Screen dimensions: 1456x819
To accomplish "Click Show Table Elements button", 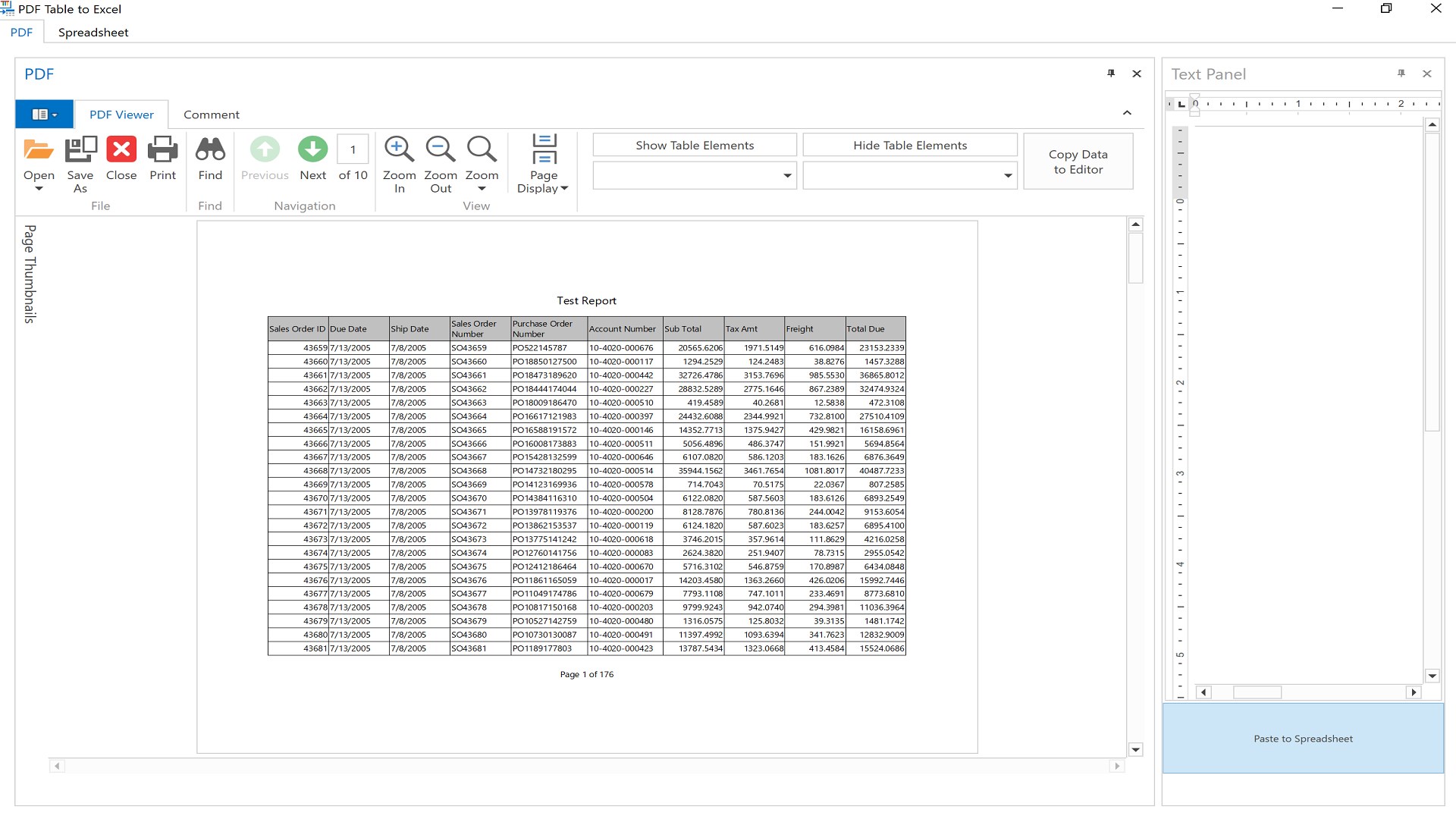I will pos(695,145).
